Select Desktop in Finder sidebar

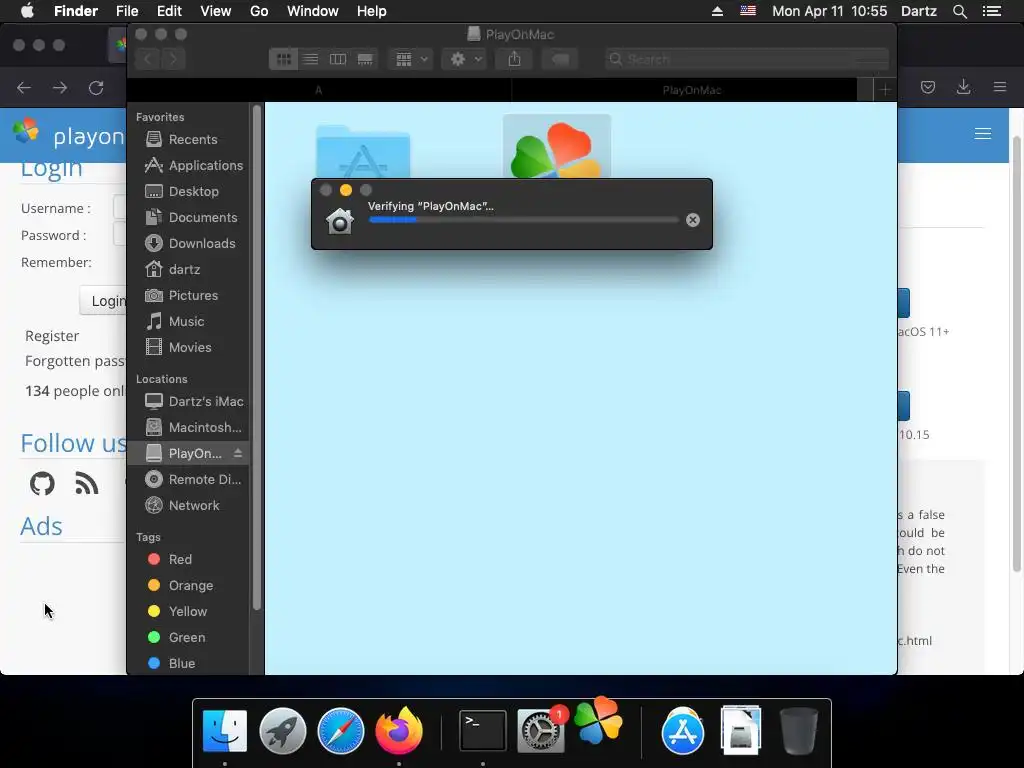pos(188,191)
